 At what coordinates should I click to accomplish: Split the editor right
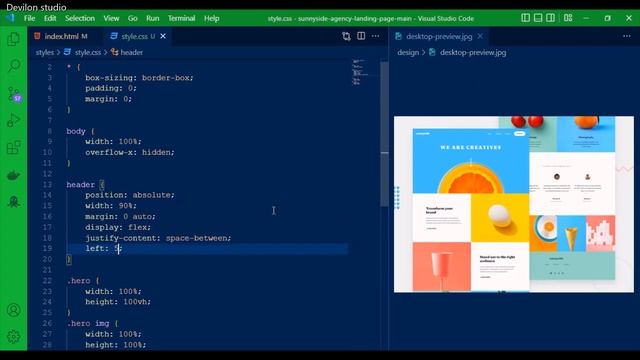coord(361,36)
